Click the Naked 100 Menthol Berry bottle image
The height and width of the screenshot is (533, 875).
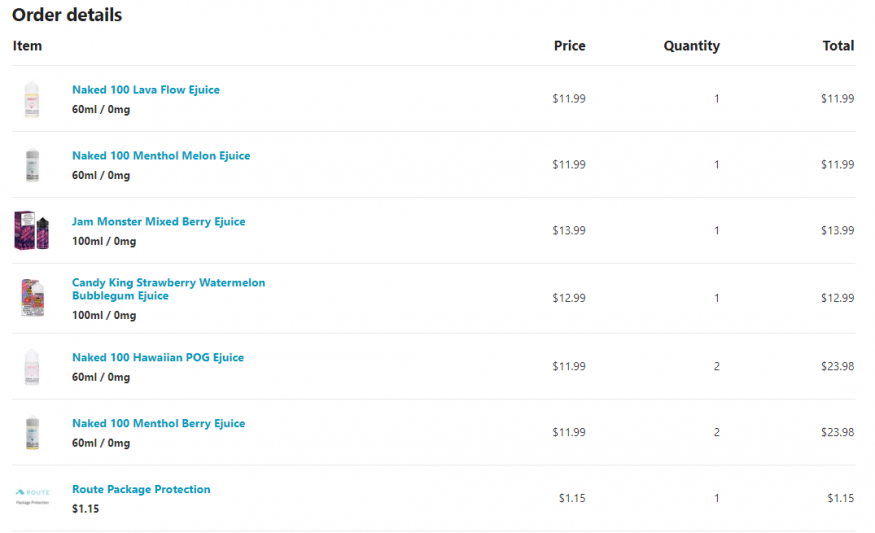coord(32,433)
